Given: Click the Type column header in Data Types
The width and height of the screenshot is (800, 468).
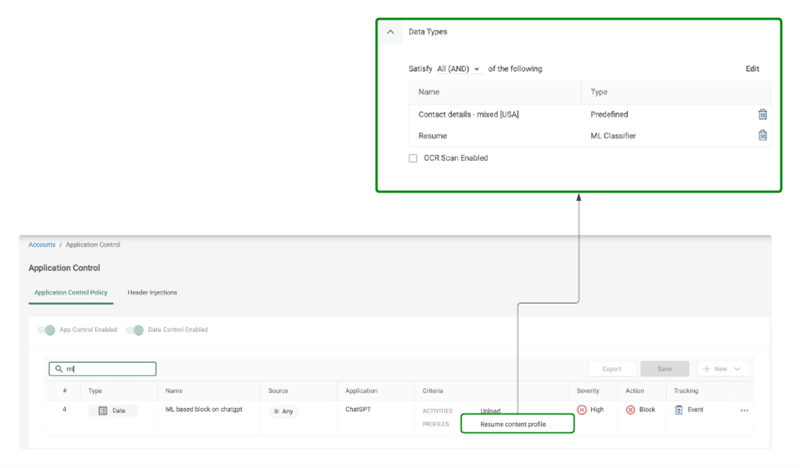Looking at the screenshot, I should point(599,92).
